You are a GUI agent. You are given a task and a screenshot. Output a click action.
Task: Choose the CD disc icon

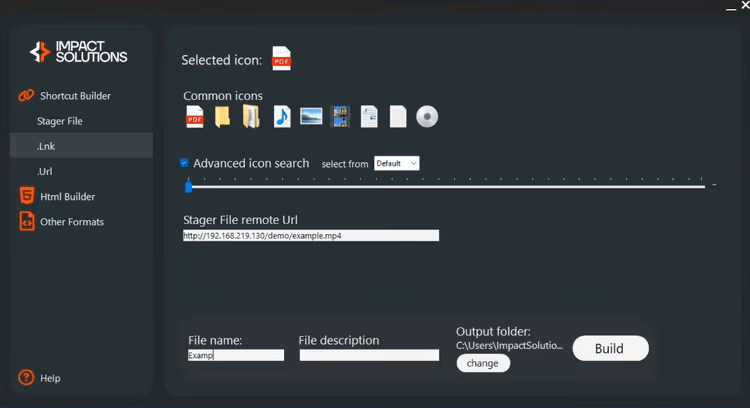(x=427, y=117)
